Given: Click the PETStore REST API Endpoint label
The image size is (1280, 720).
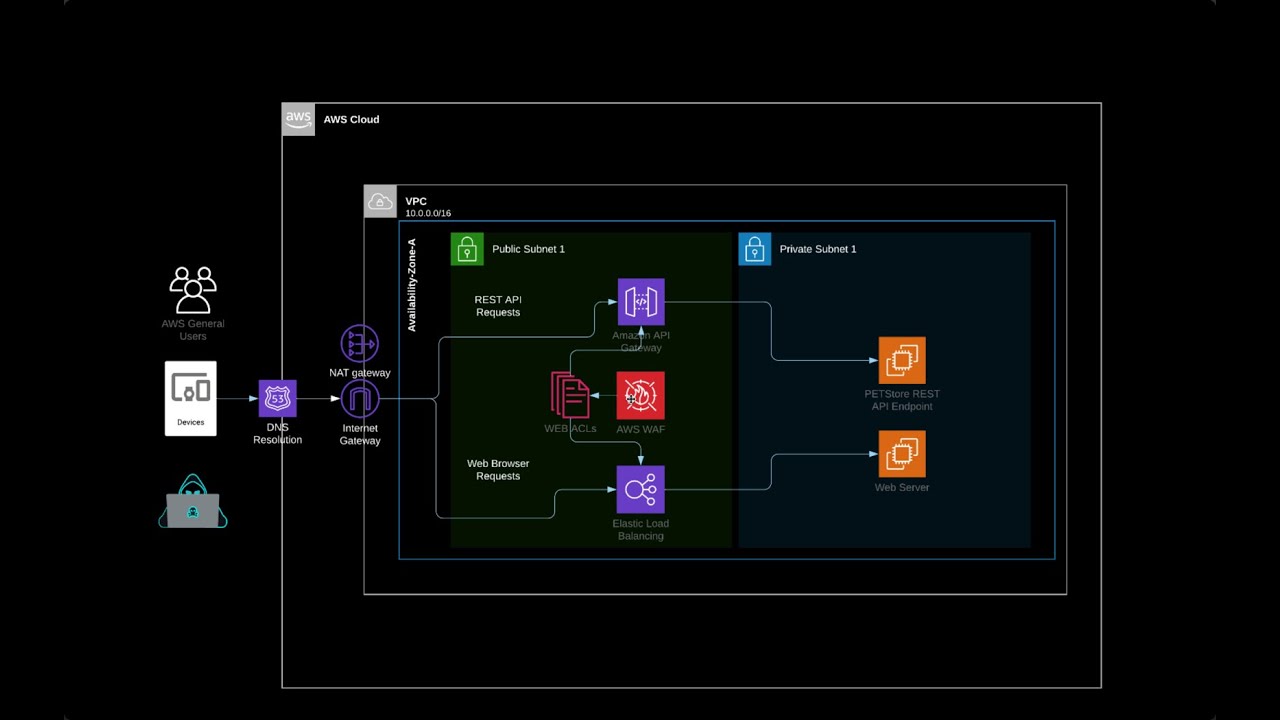Looking at the screenshot, I should 902,400.
